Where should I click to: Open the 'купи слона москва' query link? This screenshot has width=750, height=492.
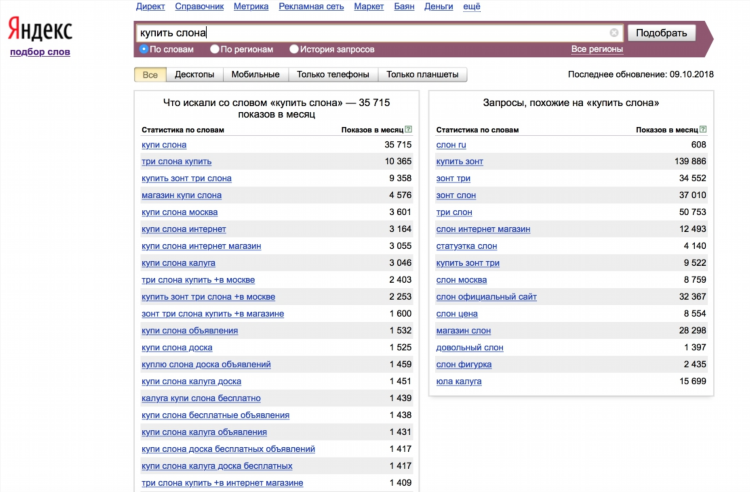pyautogui.click(x=179, y=212)
